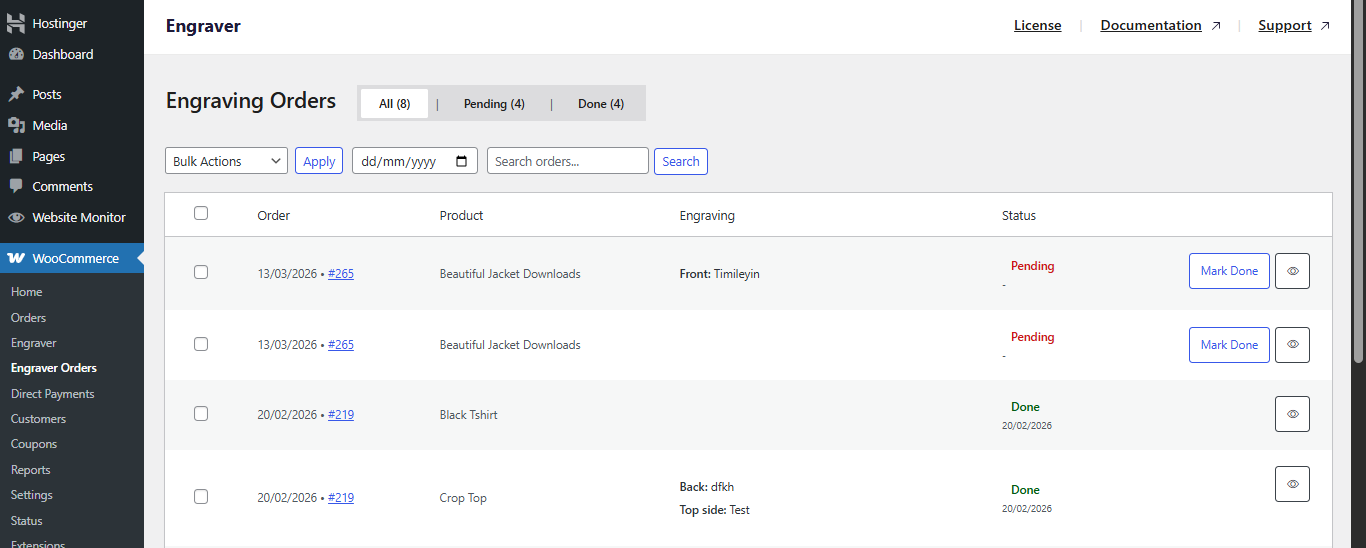
Task: Click the Pages icon in sidebar
Action: pos(16,156)
